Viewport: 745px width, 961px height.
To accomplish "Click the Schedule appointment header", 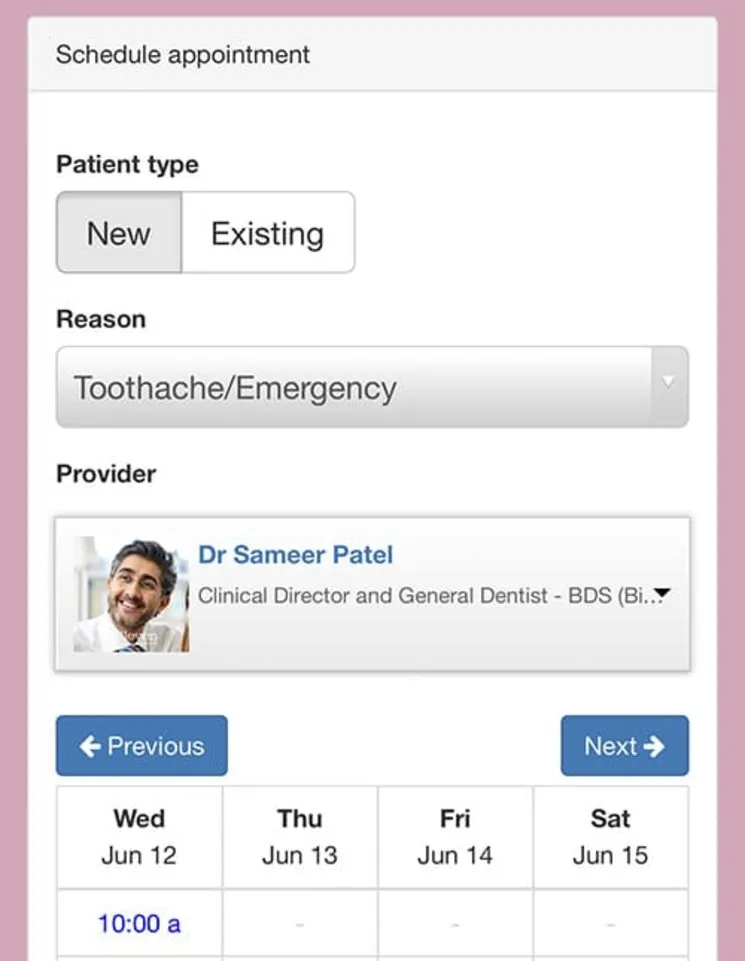I will tap(183, 54).
